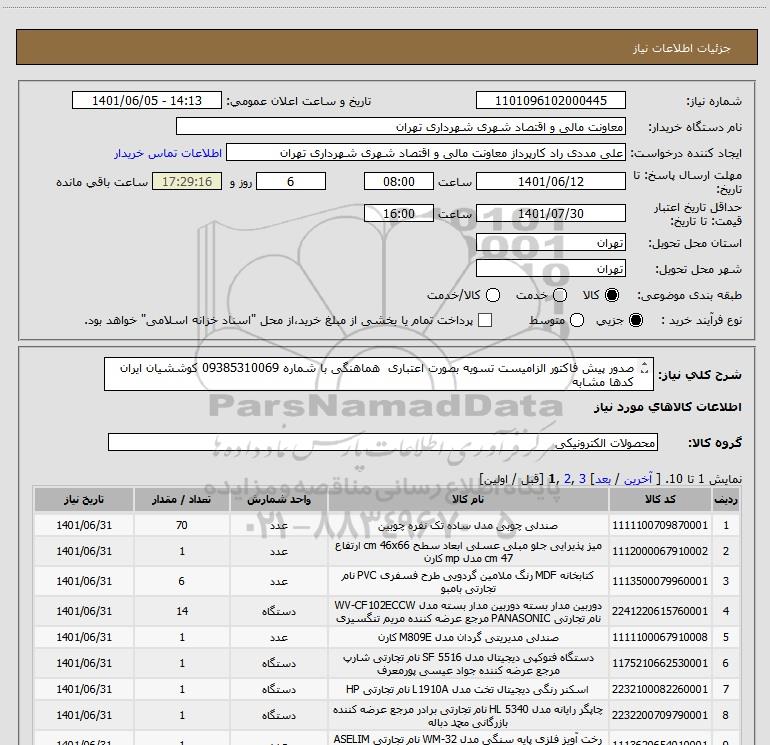The image size is (770, 745).
Task: Open the next page link بعد
Action: click(603, 478)
